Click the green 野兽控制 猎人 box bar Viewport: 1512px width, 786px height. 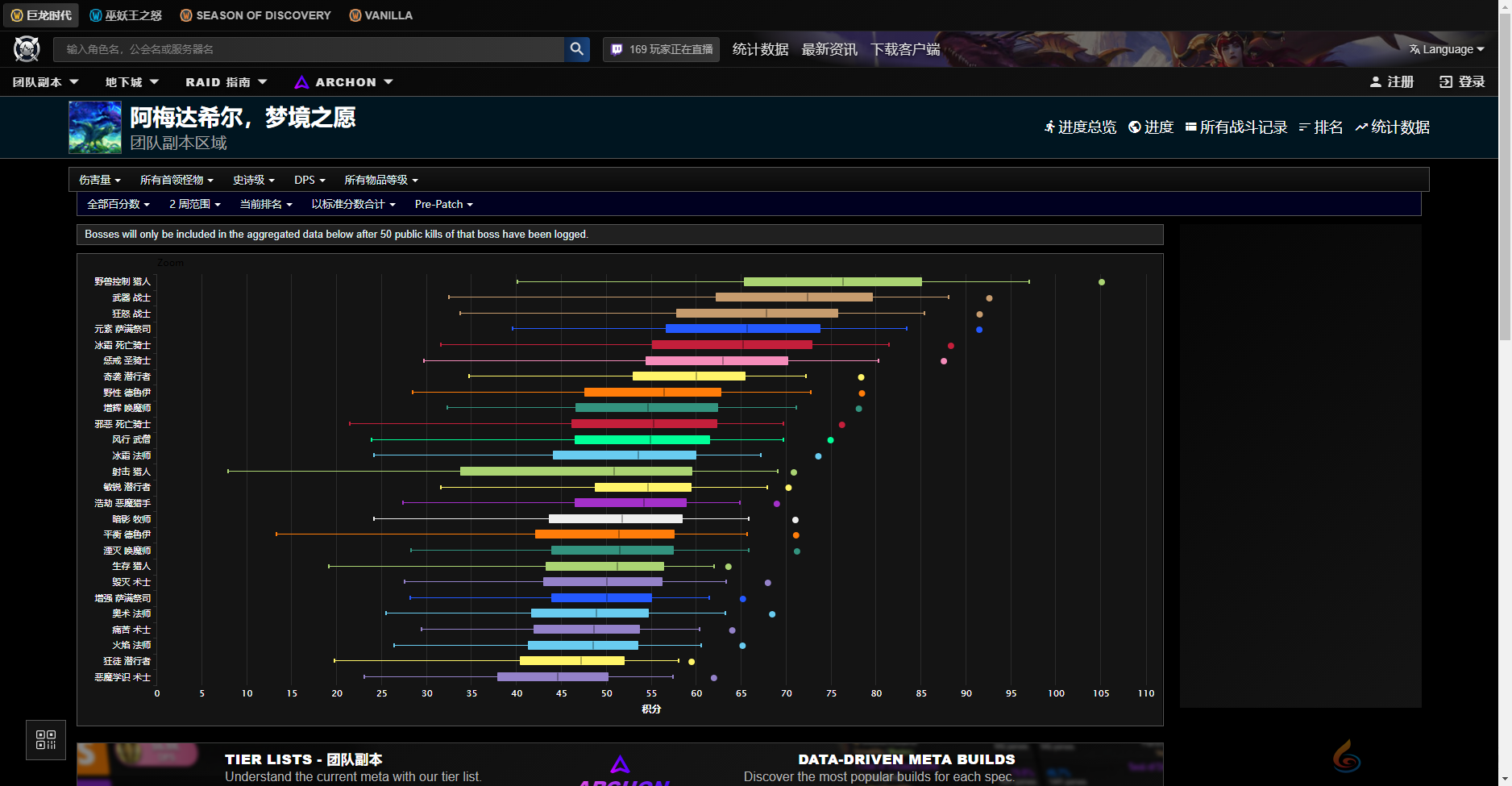coord(832,282)
